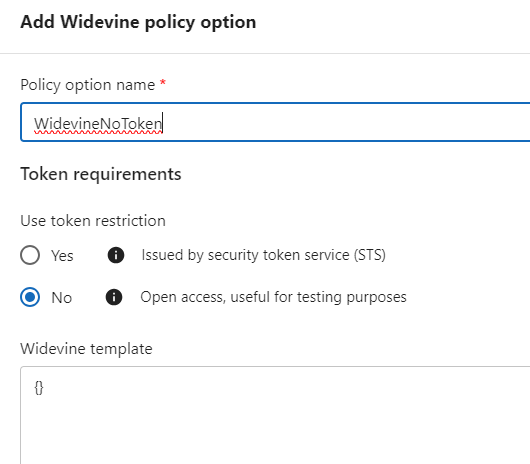Select the Yes radio button
Screen dimensions: 530x464
coord(30,255)
